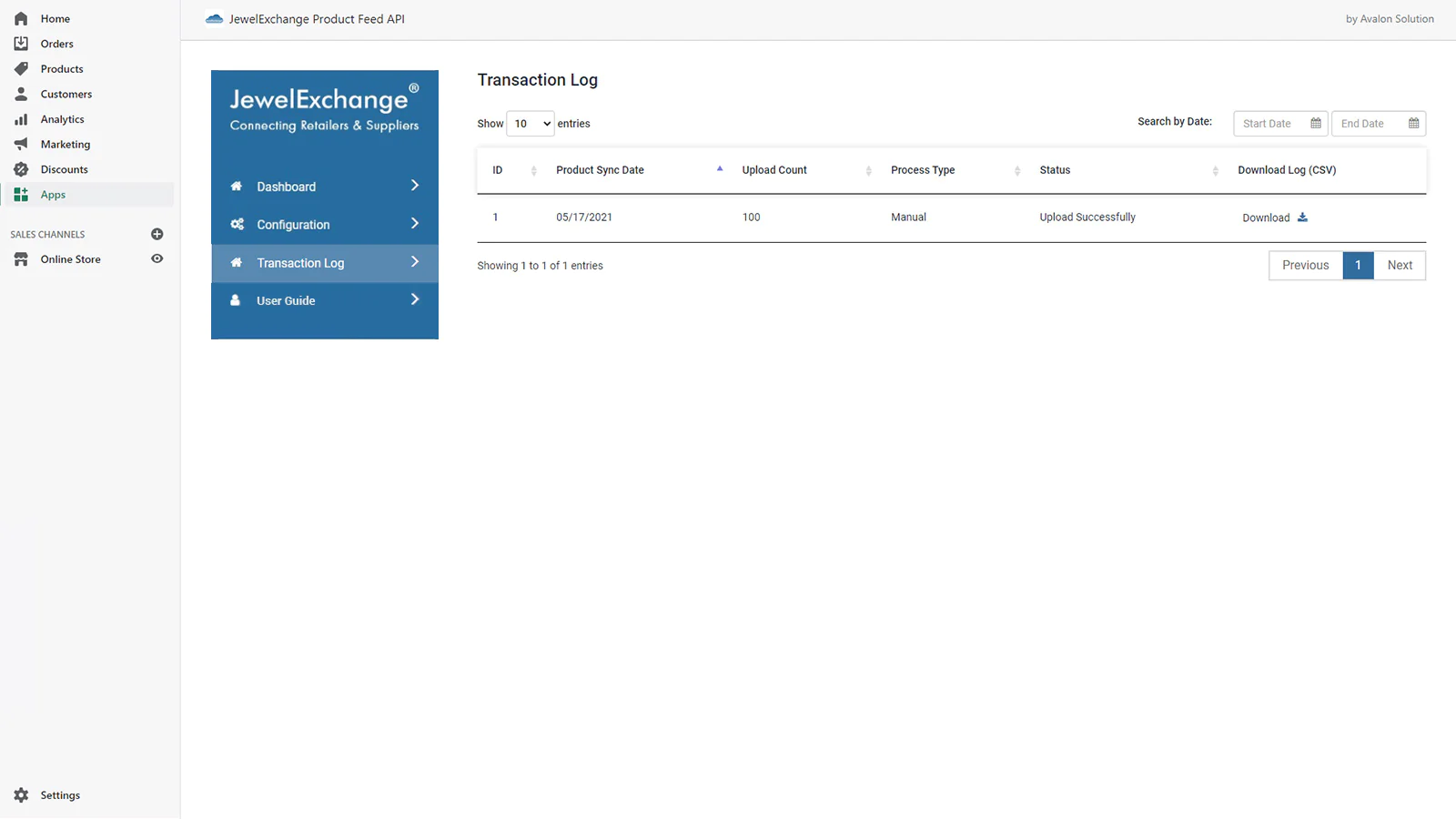Click the Dashboard home icon
The height and width of the screenshot is (819, 1456).
point(237,186)
